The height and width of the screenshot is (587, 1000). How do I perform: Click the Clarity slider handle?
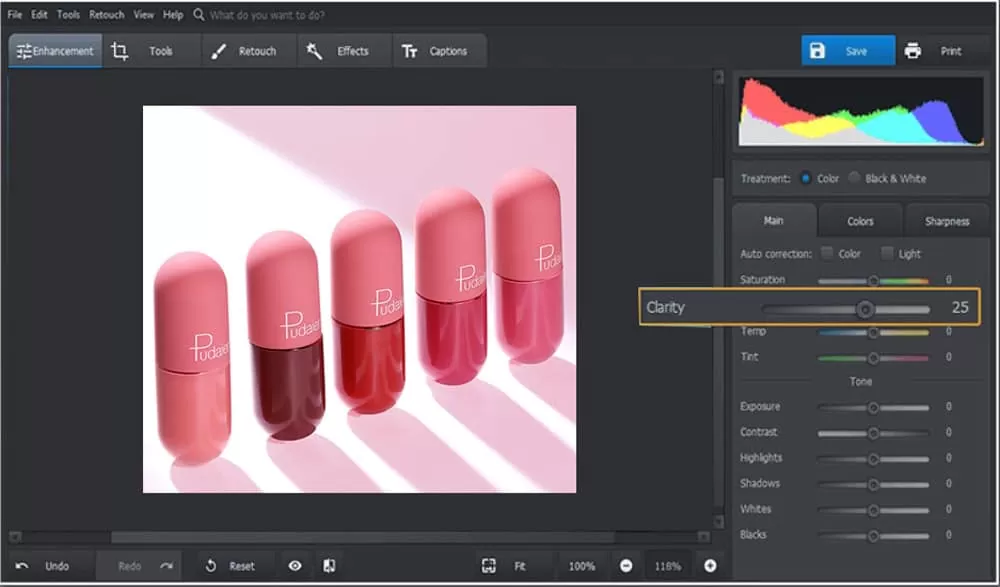point(865,309)
